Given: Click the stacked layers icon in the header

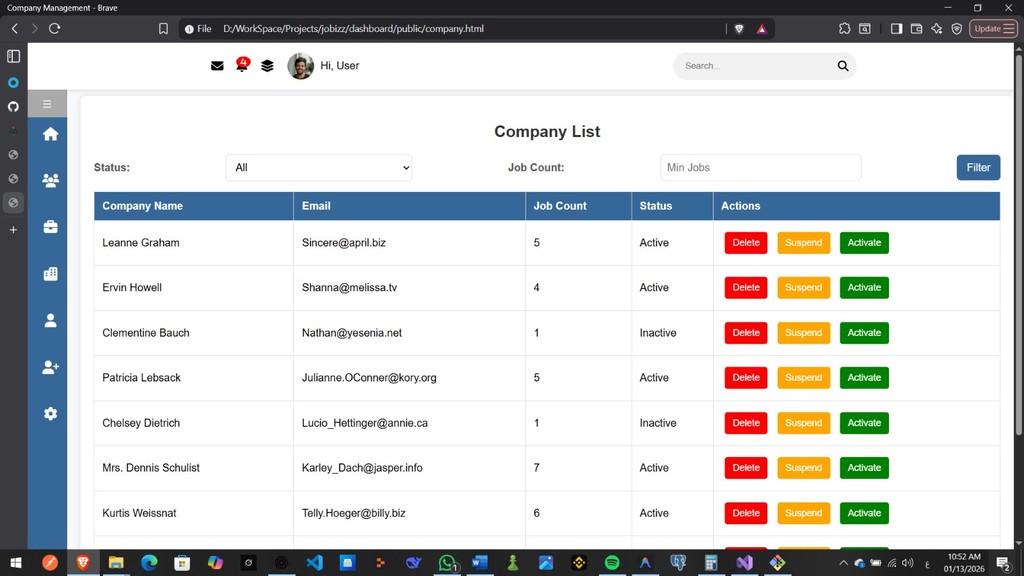Looking at the screenshot, I should pyautogui.click(x=267, y=66).
